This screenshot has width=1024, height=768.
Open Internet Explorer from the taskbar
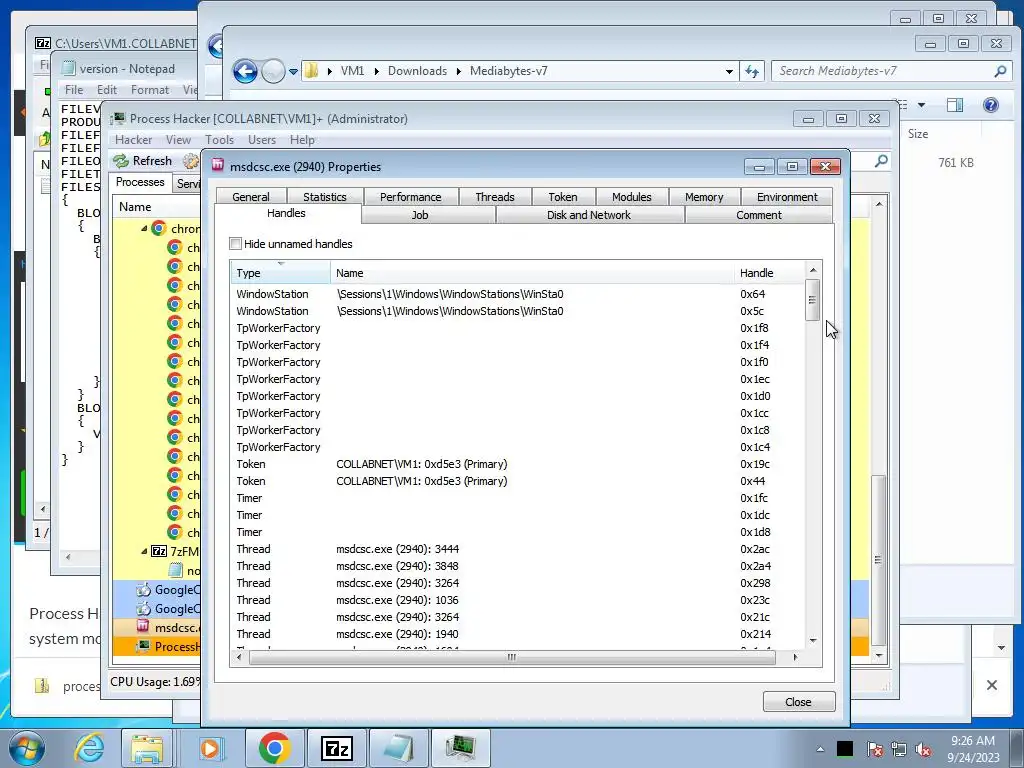(x=88, y=748)
